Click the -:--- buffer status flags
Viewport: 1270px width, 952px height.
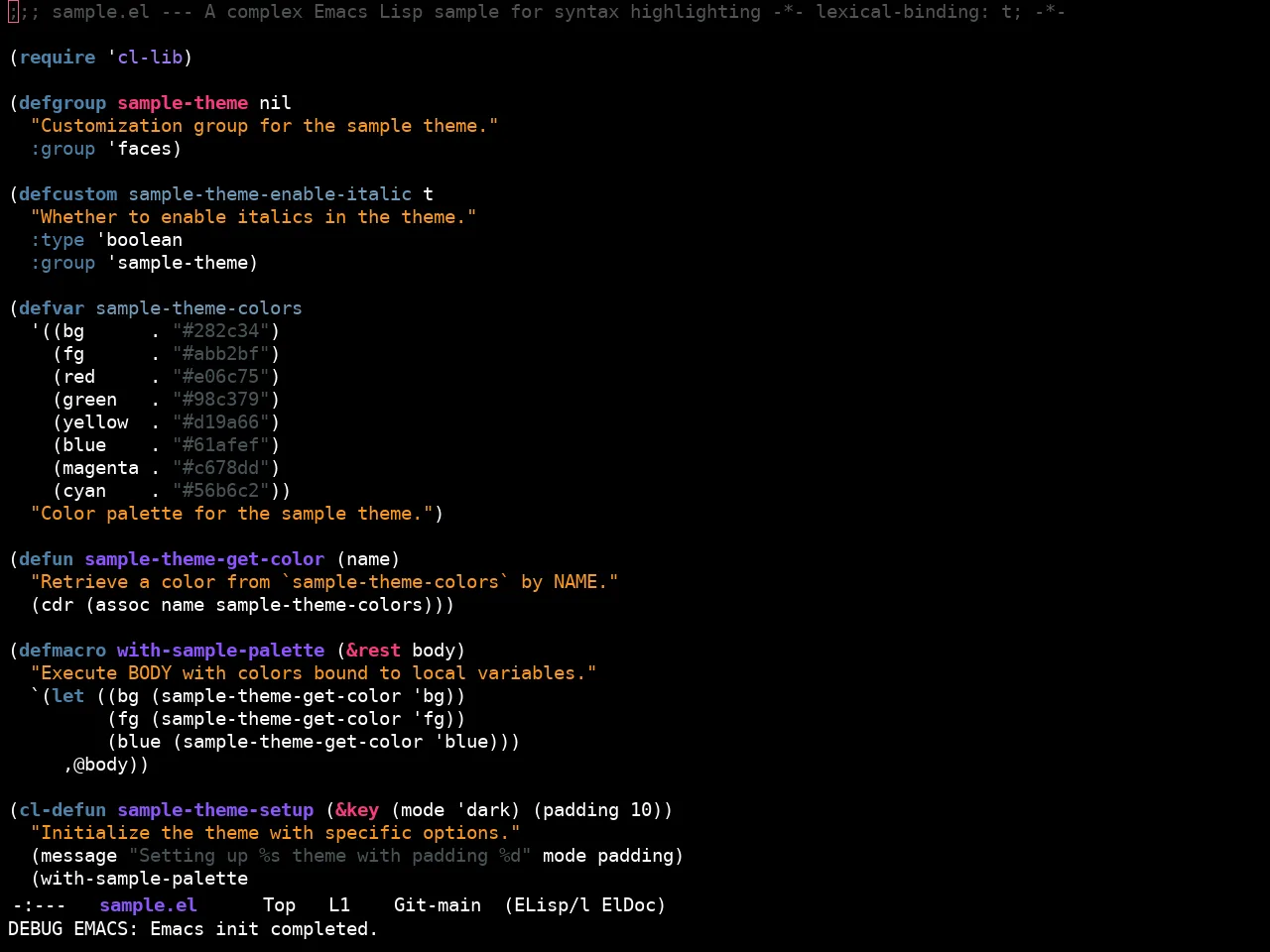(x=39, y=905)
